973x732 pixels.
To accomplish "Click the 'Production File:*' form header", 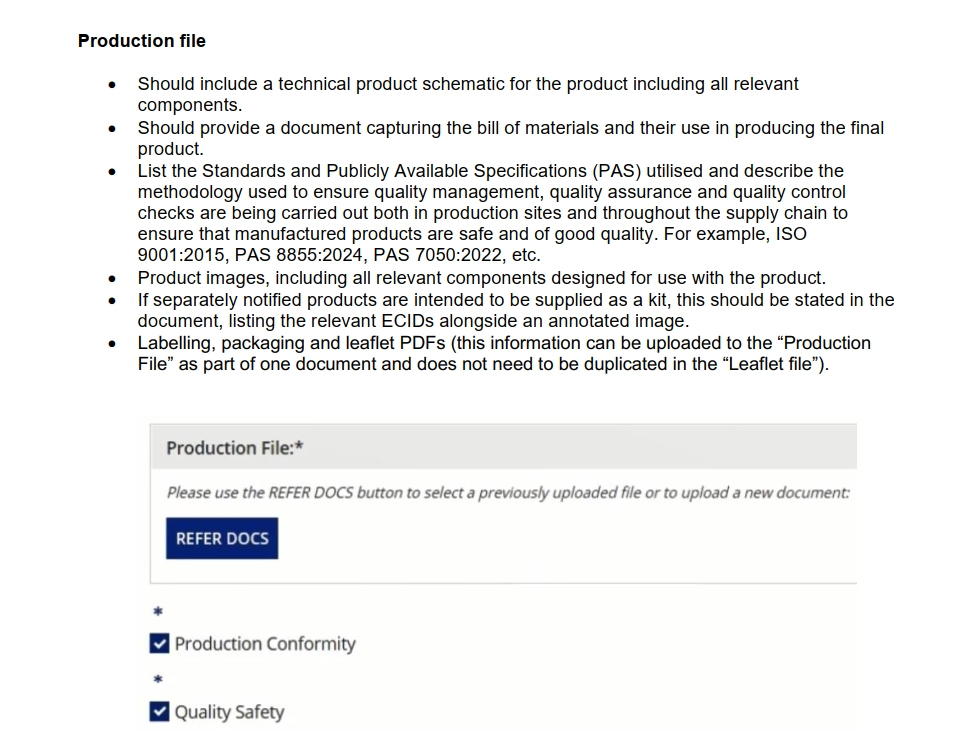I will tap(234, 448).
